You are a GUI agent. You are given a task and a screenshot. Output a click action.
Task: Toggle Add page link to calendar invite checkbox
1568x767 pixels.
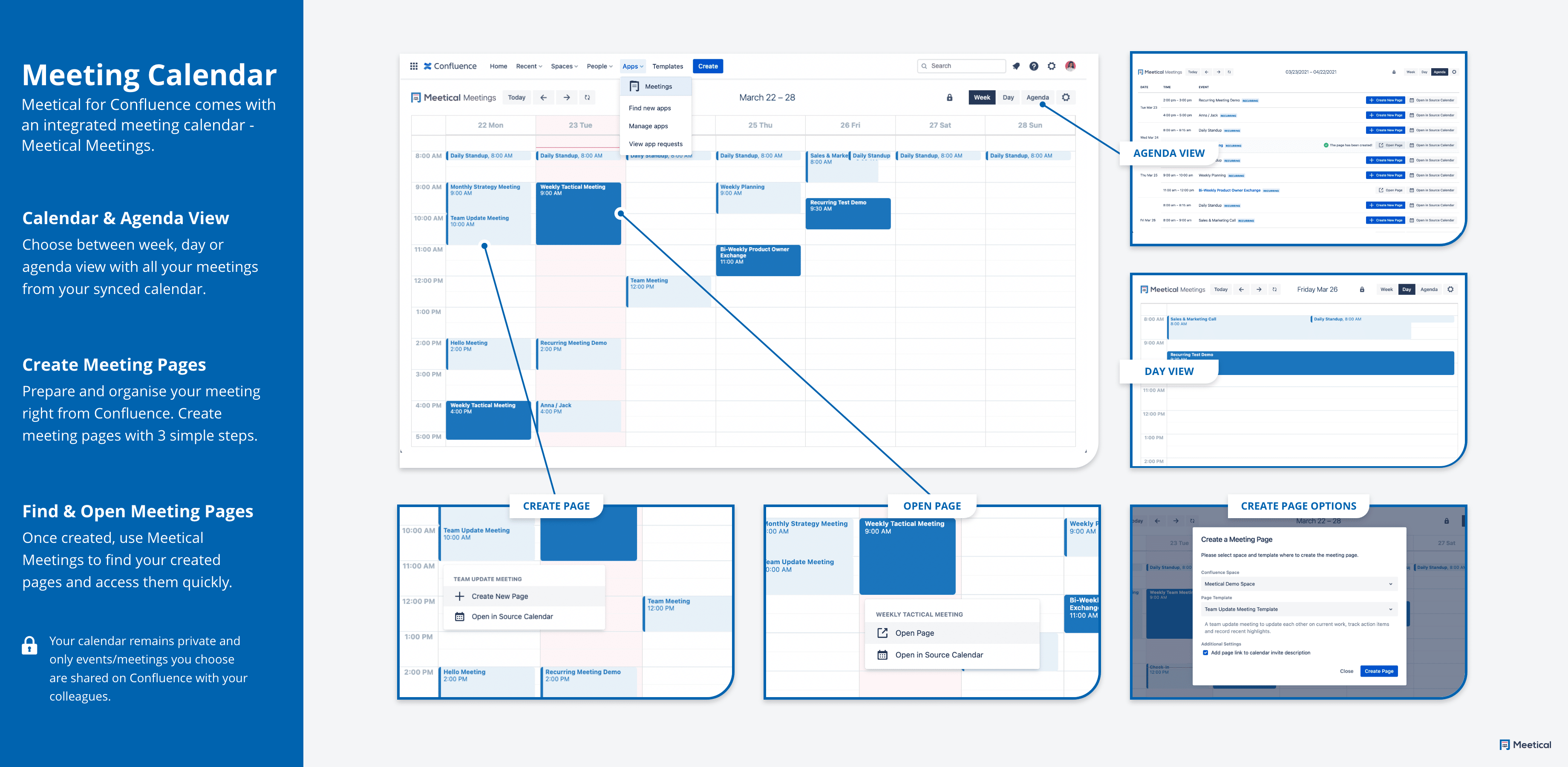point(1205,652)
